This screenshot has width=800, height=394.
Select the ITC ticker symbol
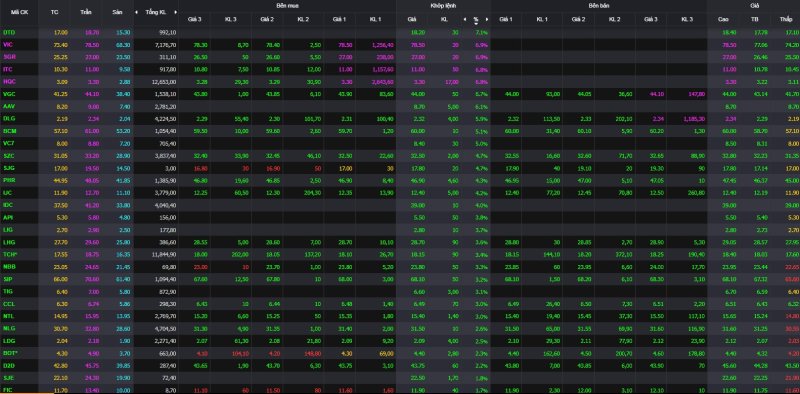click(8, 69)
